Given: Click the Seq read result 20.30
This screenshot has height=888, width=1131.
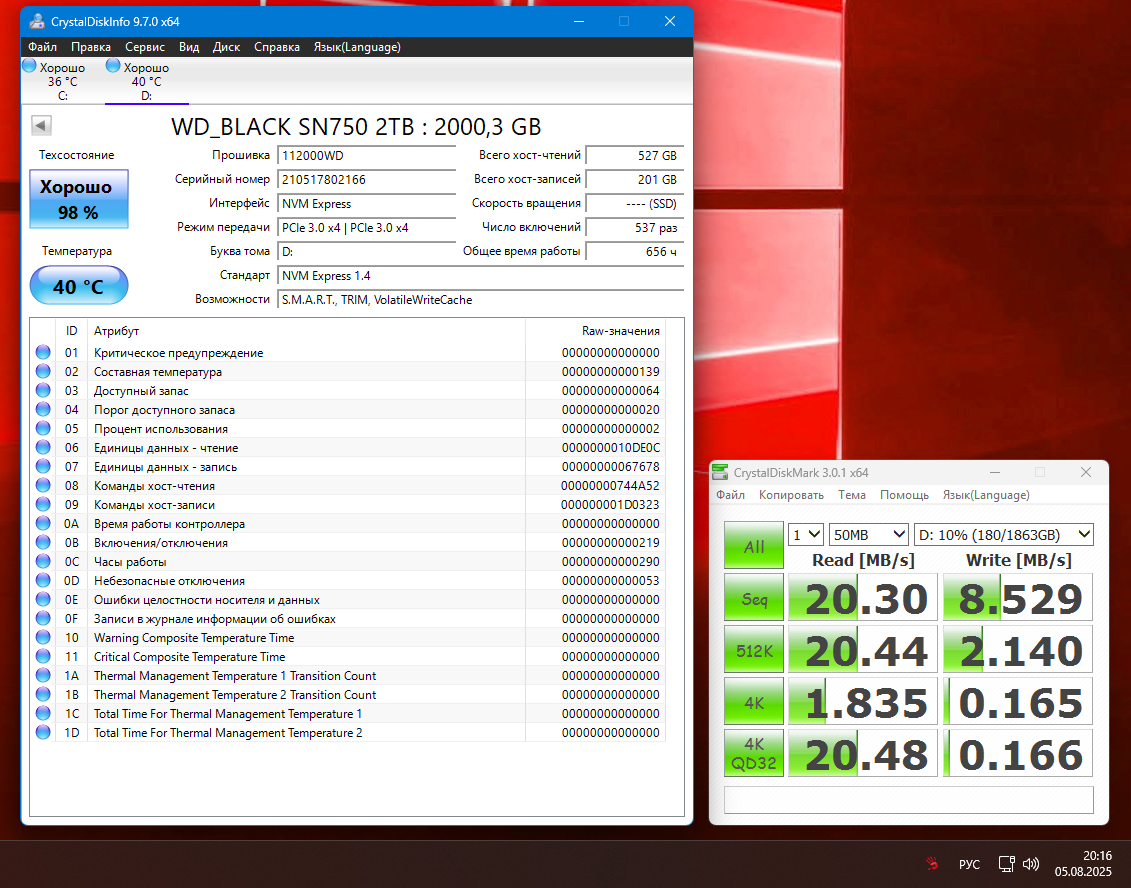Looking at the screenshot, I should tap(863, 597).
